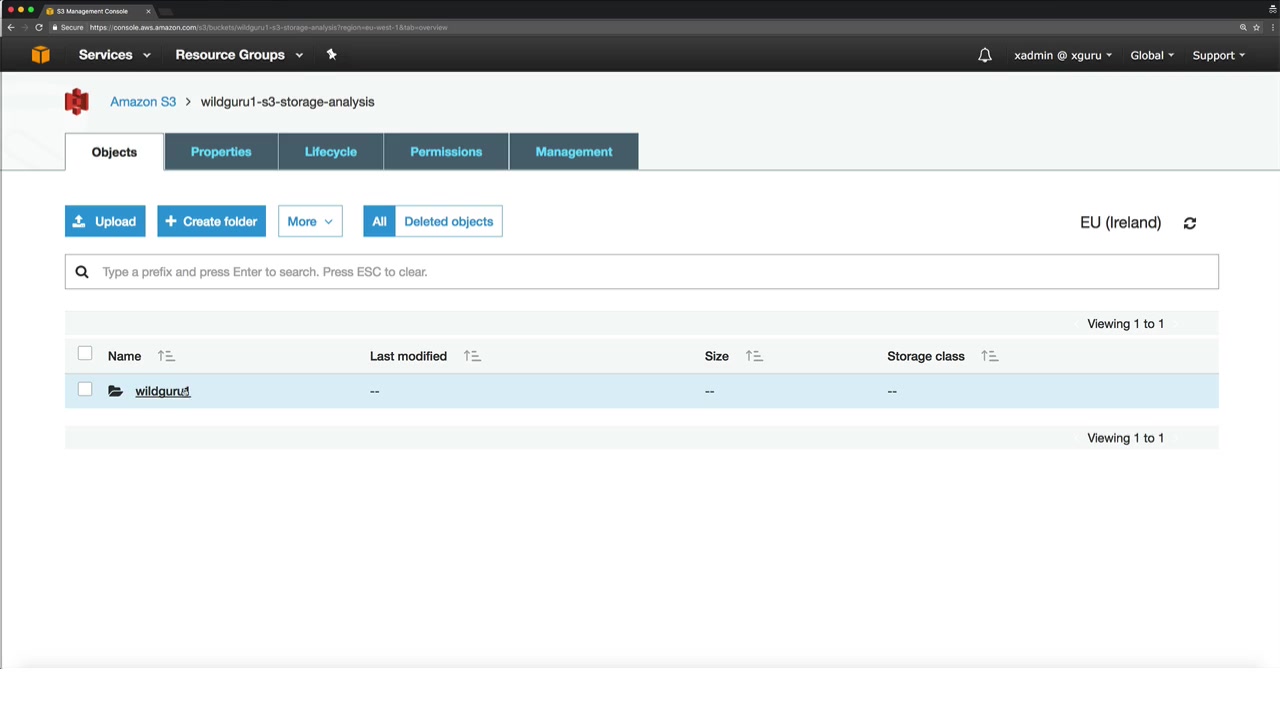Screen dimensions: 1280x720
Task: Refresh the object list with the reload icon
Action: point(1190,223)
